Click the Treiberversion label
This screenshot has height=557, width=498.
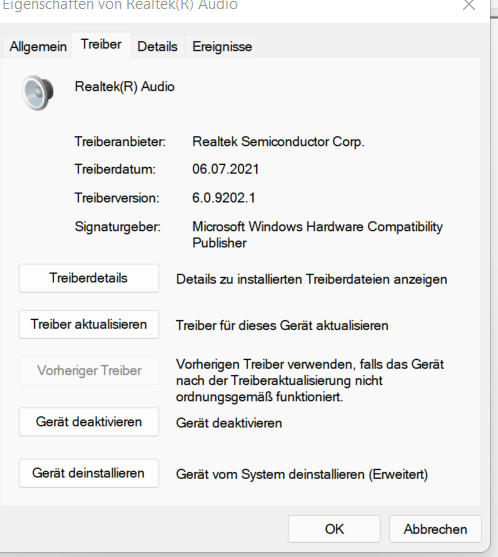pyautogui.click(x=117, y=198)
